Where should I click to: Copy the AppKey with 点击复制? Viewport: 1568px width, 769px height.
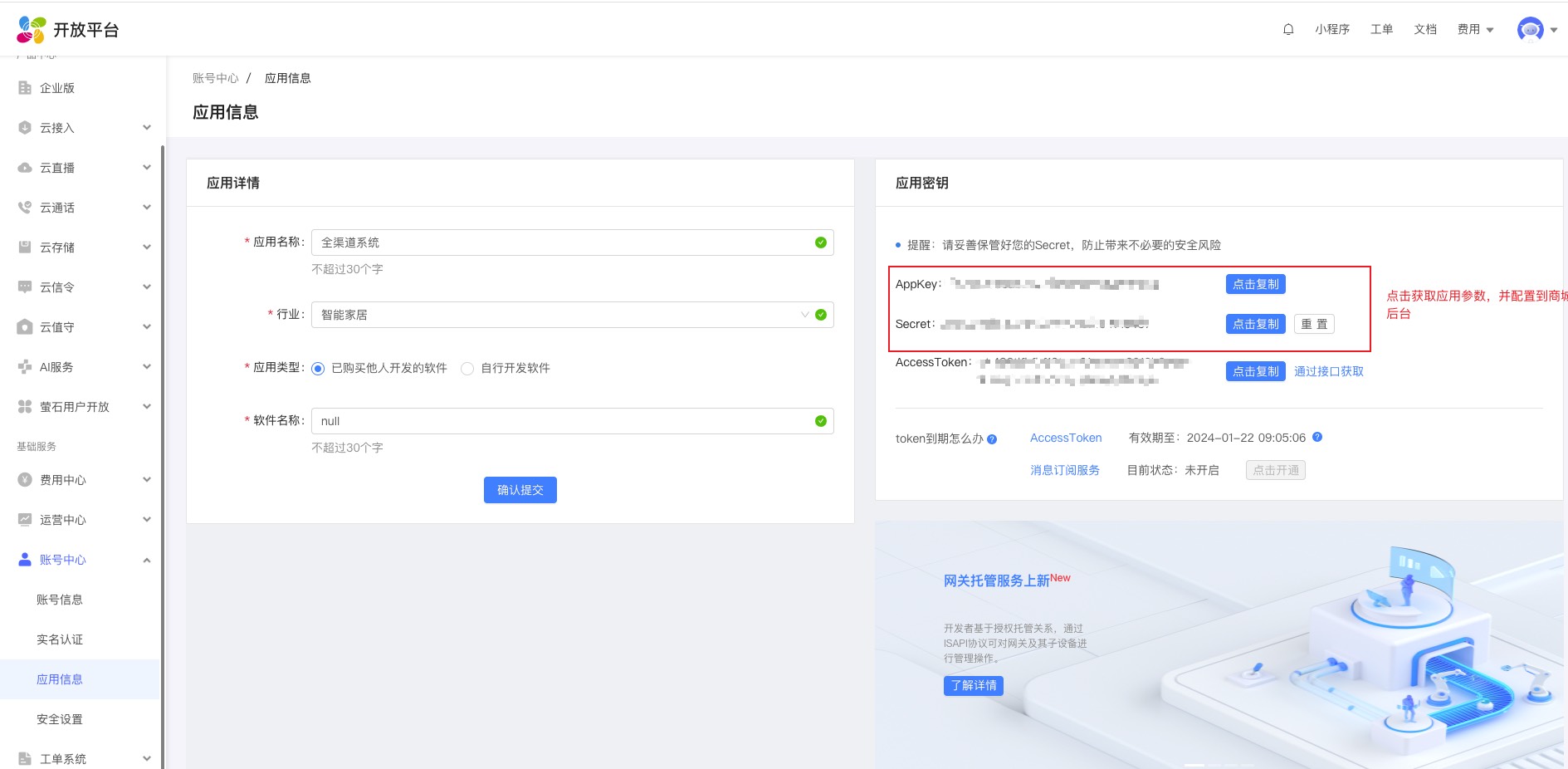[1255, 284]
